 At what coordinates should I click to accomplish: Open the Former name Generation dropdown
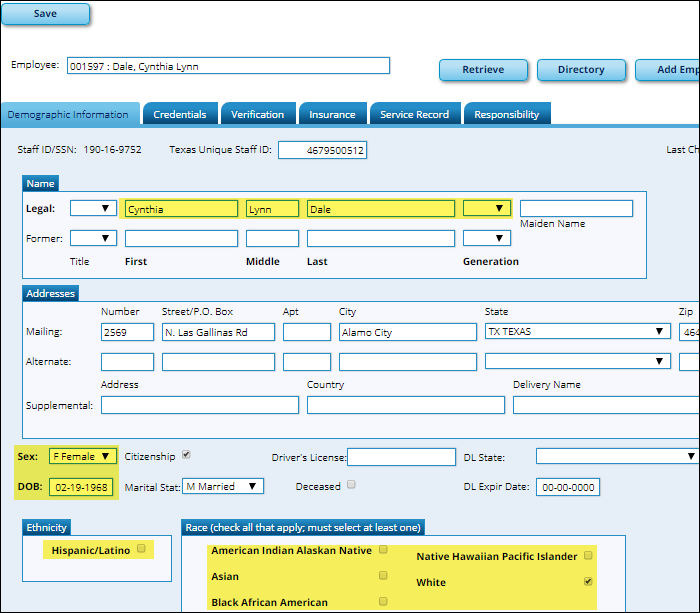click(x=487, y=238)
